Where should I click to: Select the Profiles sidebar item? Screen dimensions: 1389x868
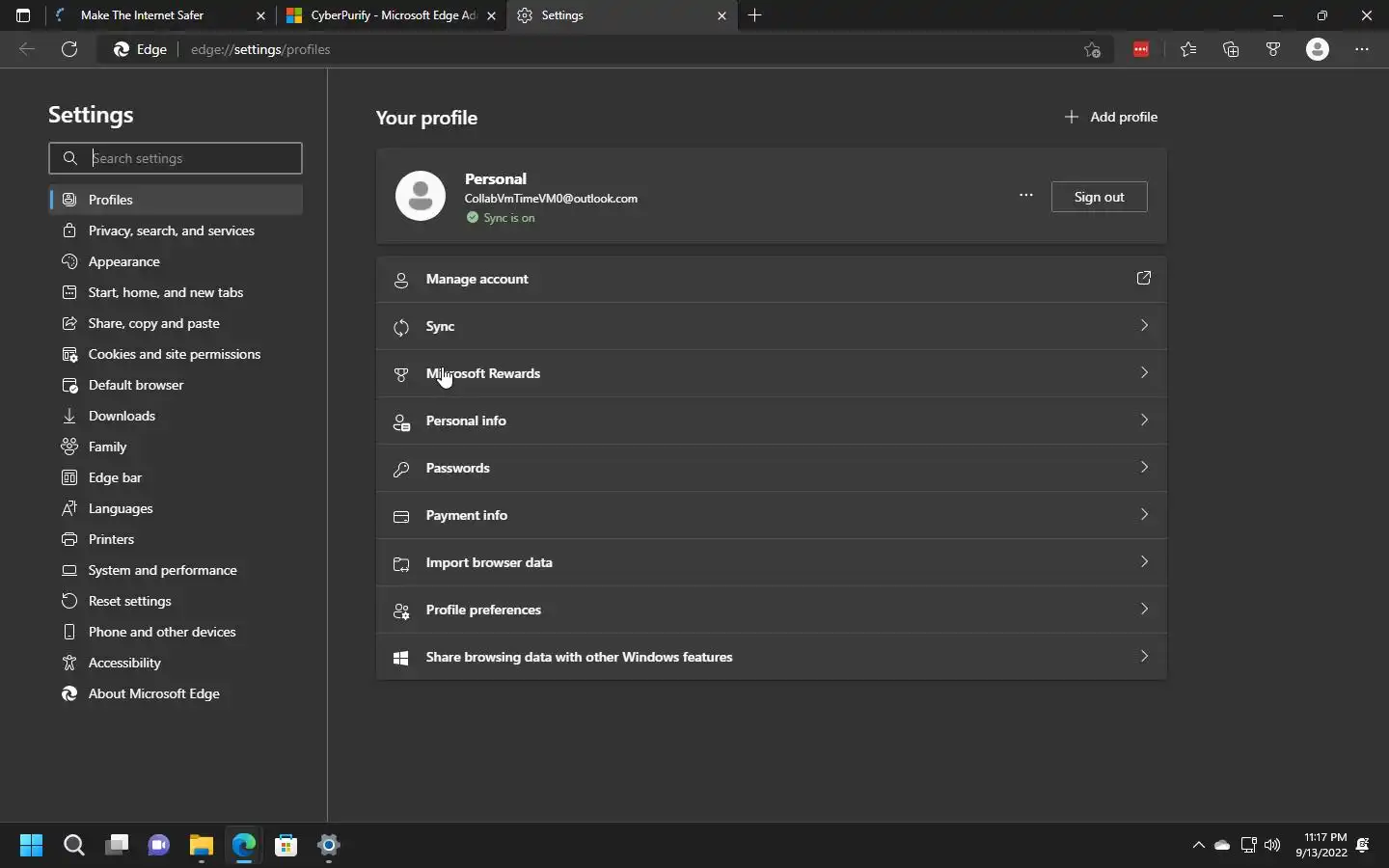click(x=176, y=200)
